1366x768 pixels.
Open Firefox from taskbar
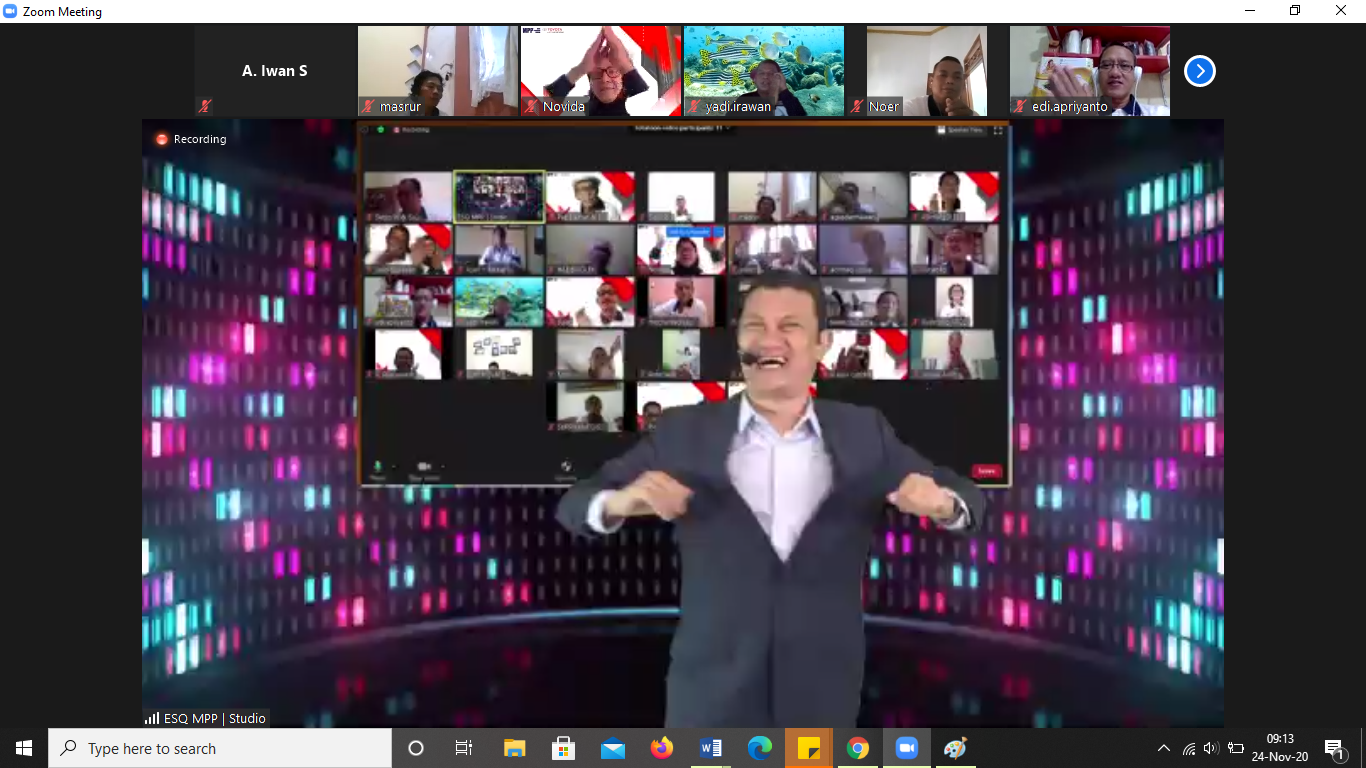coord(661,748)
